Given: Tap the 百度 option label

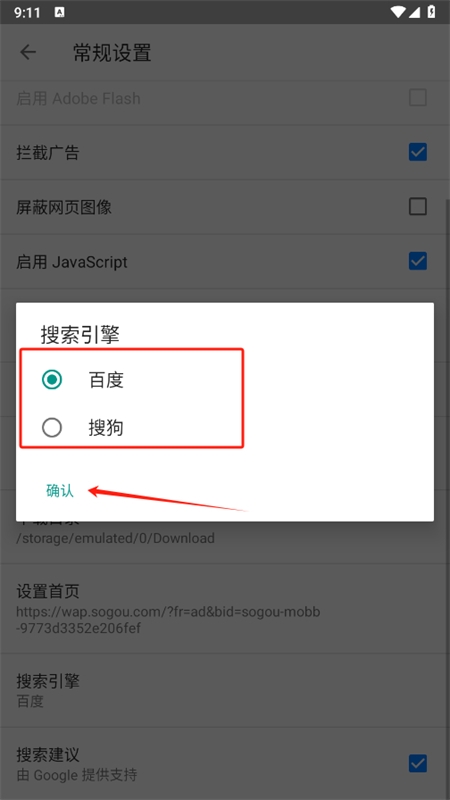Looking at the screenshot, I should (x=106, y=381).
